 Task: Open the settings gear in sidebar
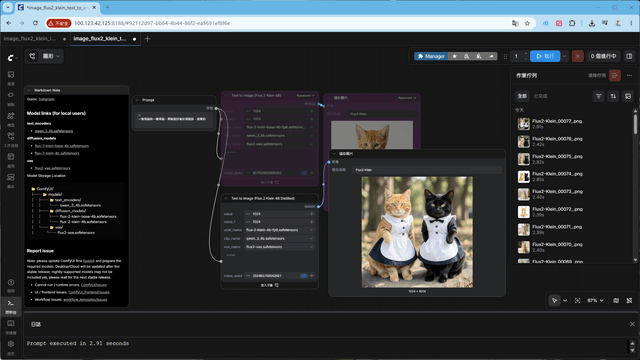point(11,344)
